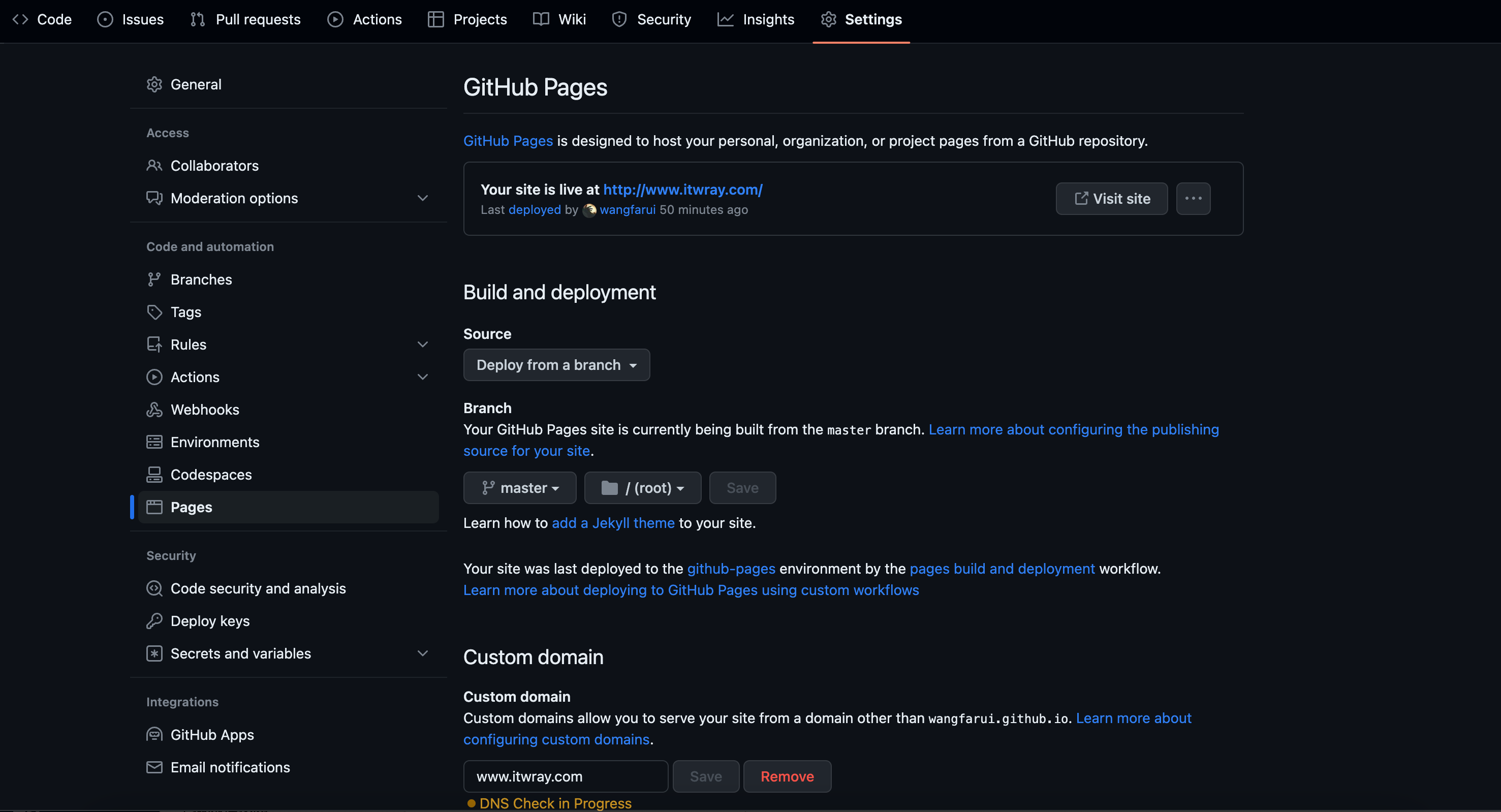The width and height of the screenshot is (1501, 812).
Task: Open the add a Jekyll theme link
Action: [x=613, y=523]
